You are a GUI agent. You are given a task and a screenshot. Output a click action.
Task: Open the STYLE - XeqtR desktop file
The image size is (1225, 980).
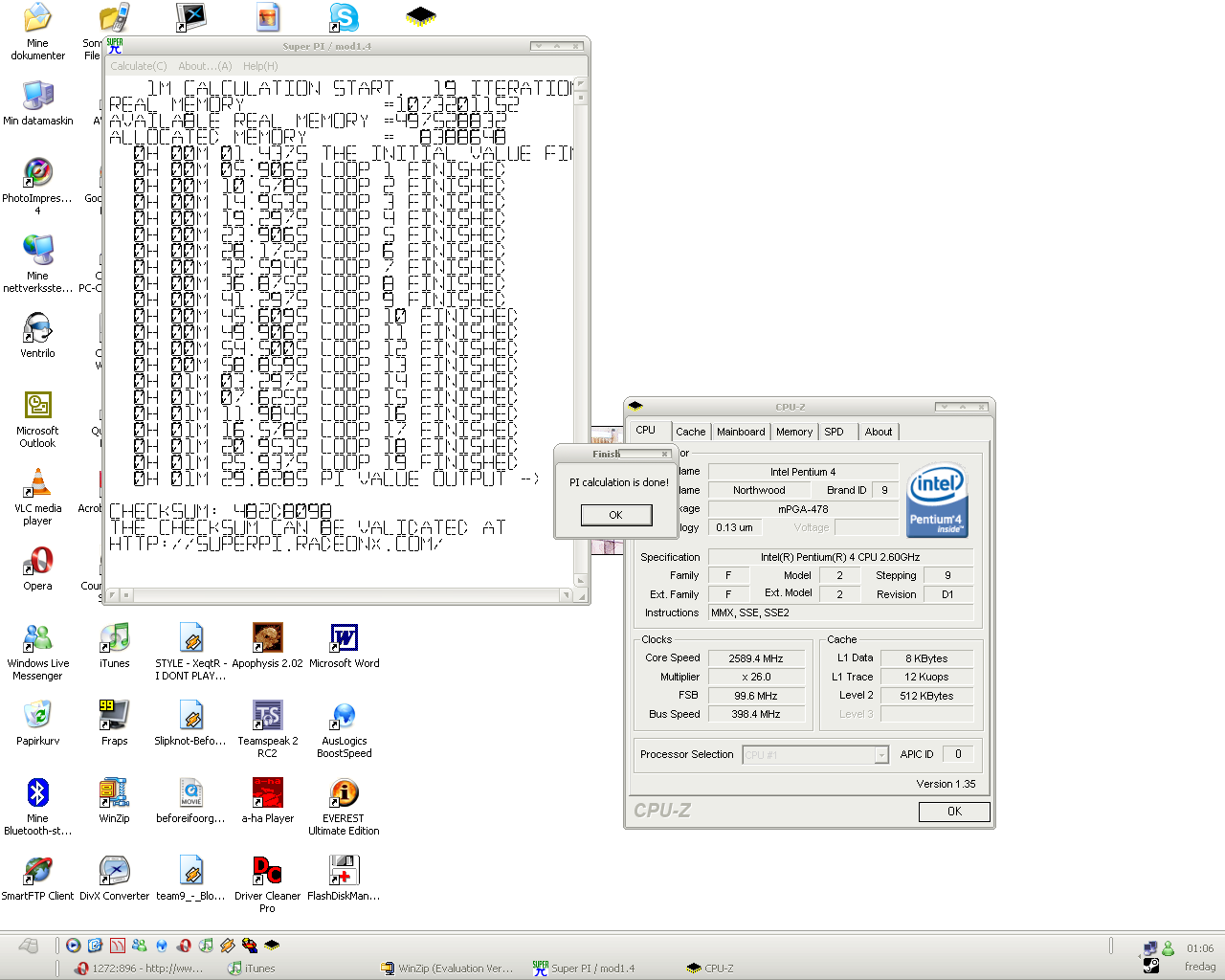click(x=190, y=651)
